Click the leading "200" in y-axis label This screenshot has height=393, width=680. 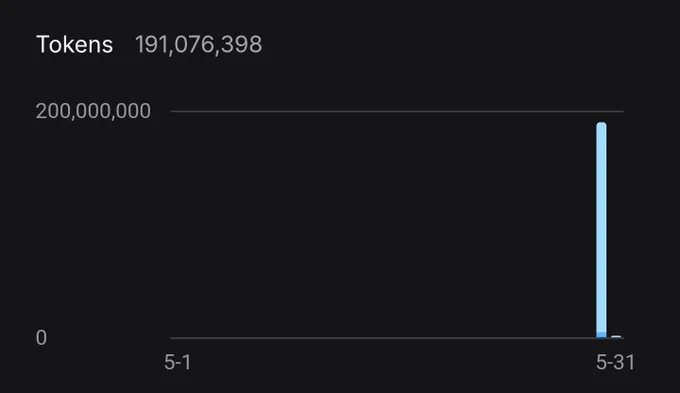point(51,111)
